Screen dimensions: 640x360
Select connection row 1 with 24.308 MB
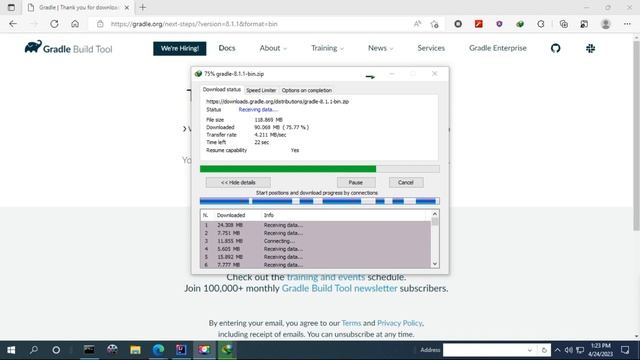click(x=315, y=225)
